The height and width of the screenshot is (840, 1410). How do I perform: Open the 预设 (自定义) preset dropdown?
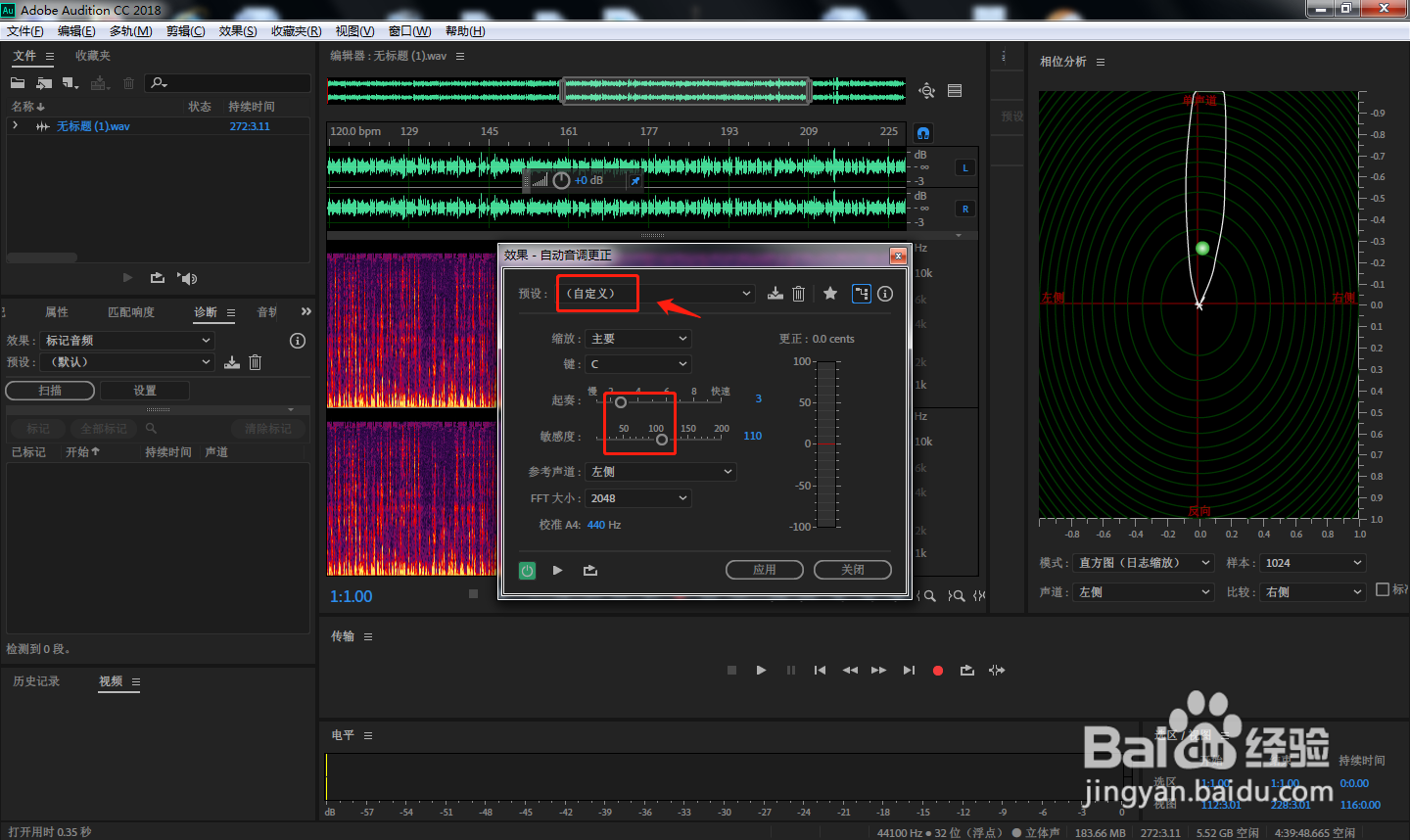coord(656,294)
